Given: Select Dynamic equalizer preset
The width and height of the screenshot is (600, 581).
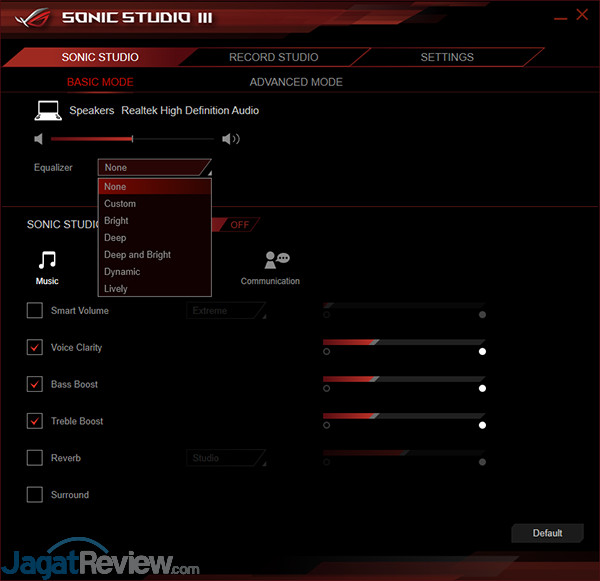Looking at the screenshot, I should (x=155, y=272).
